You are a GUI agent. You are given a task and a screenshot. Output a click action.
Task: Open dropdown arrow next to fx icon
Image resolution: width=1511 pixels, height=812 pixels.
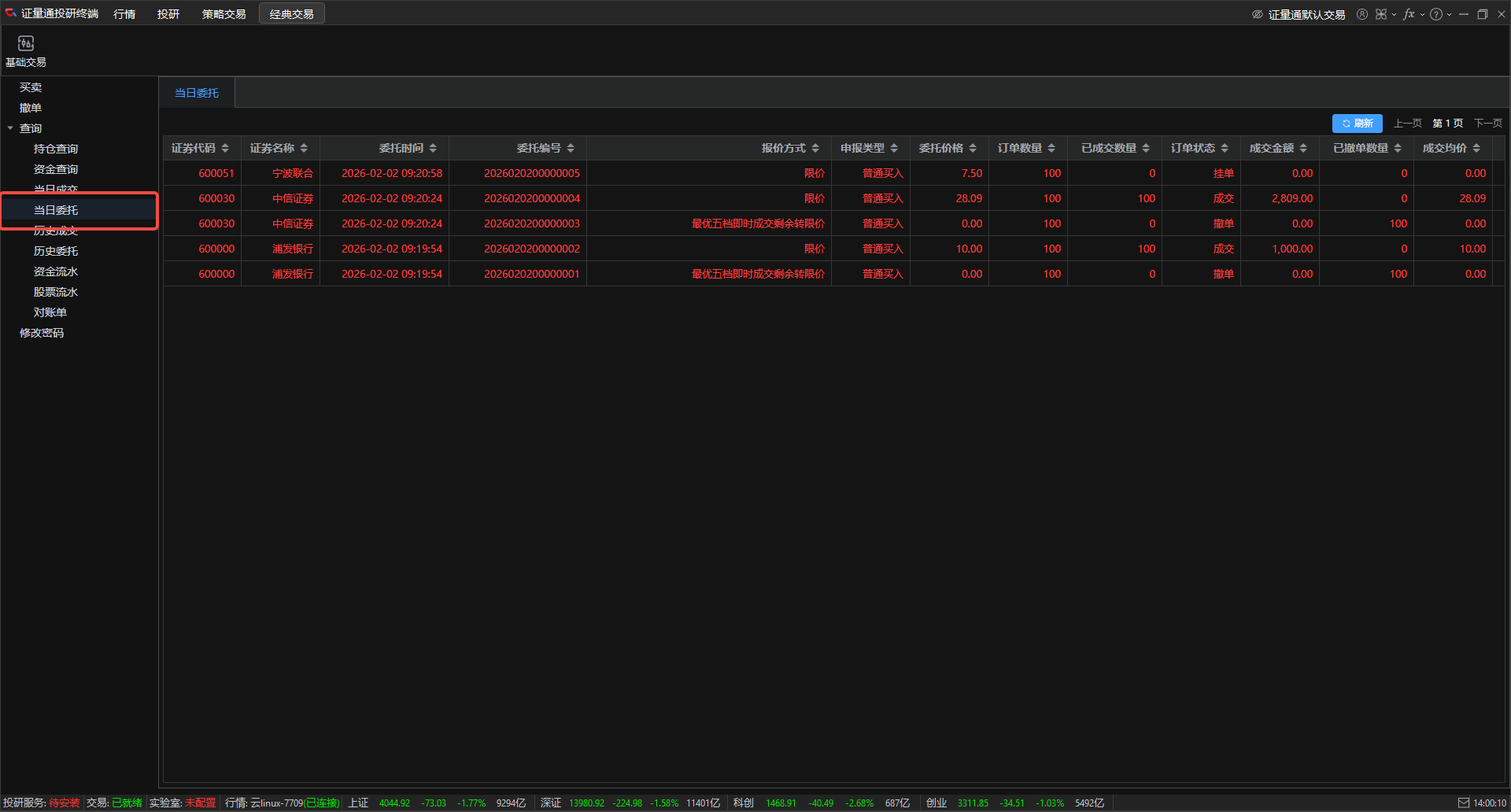tap(1422, 14)
